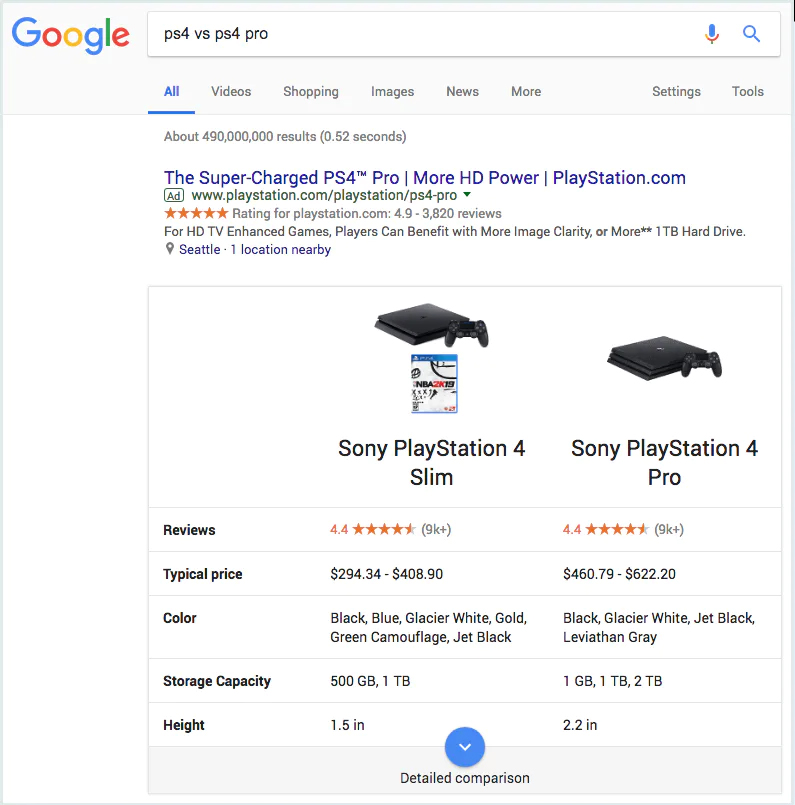The image size is (795, 805).
Task: Click the $460.79 - $622.20 price range
Action: tap(619, 573)
